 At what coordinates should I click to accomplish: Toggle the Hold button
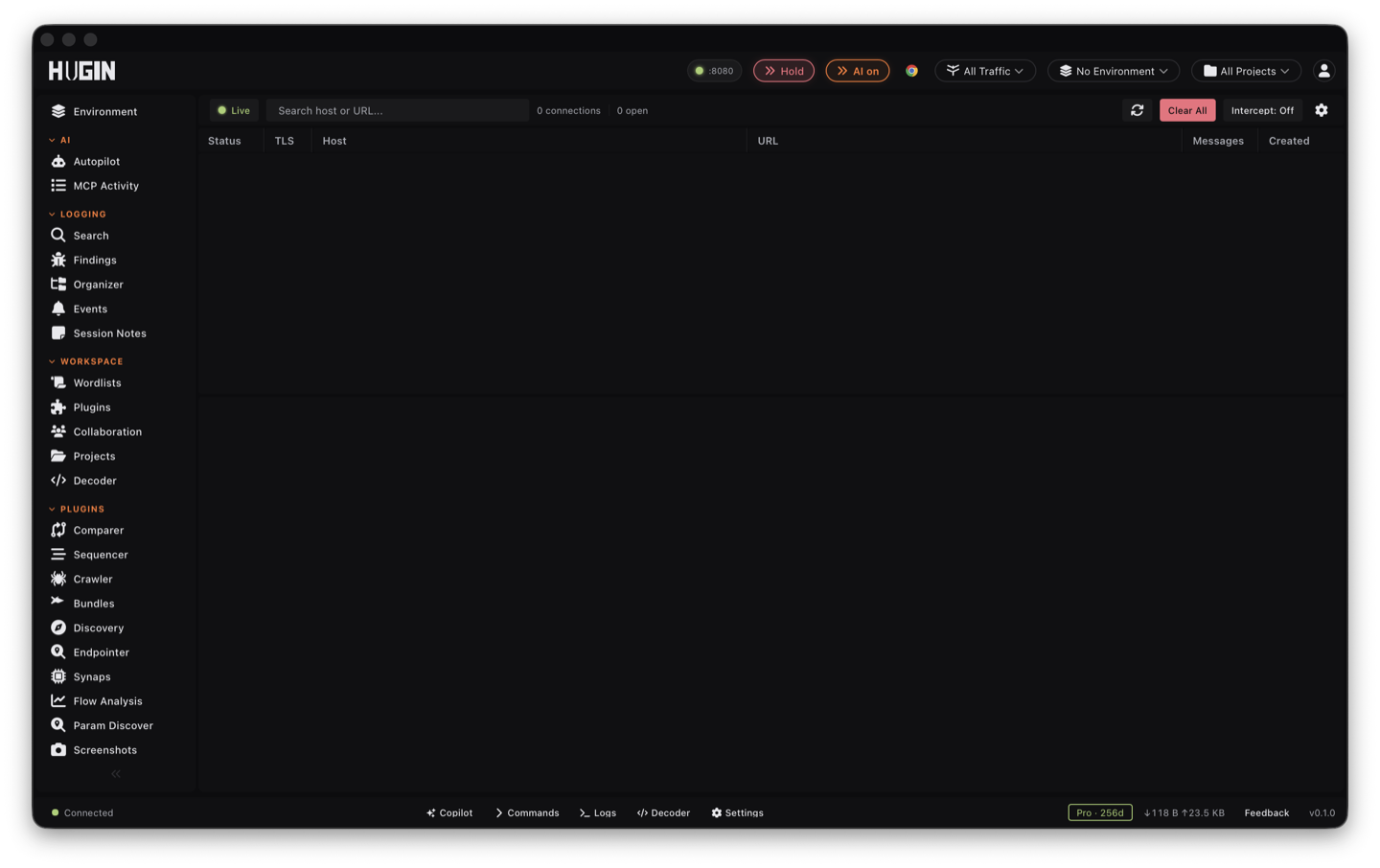784,71
